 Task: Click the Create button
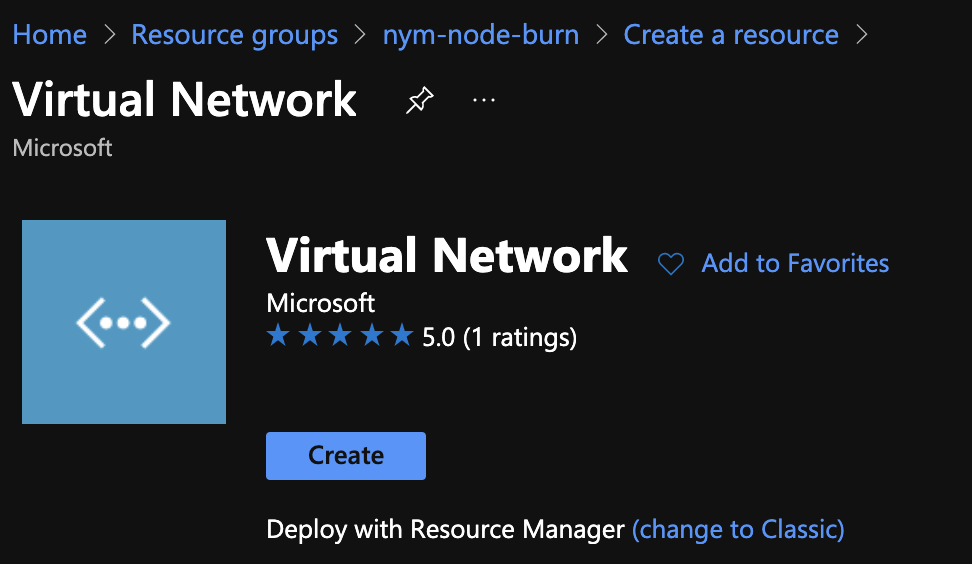[x=346, y=456]
